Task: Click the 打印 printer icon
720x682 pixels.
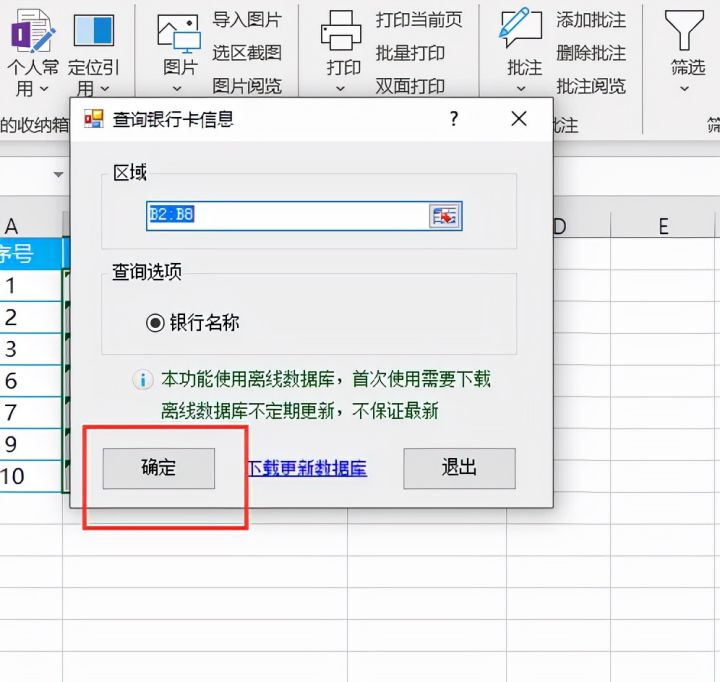Action: (341, 30)
